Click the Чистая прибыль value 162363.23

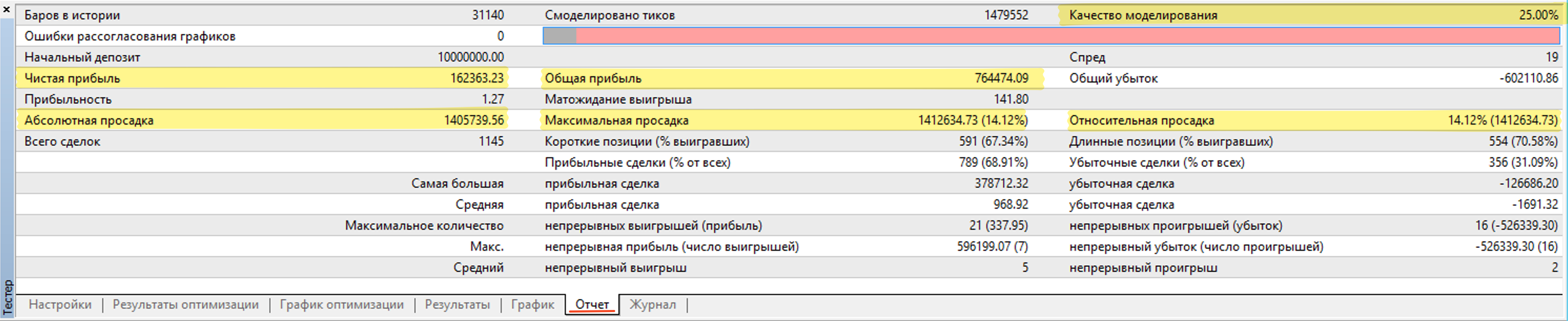click(x=476, y=78)
